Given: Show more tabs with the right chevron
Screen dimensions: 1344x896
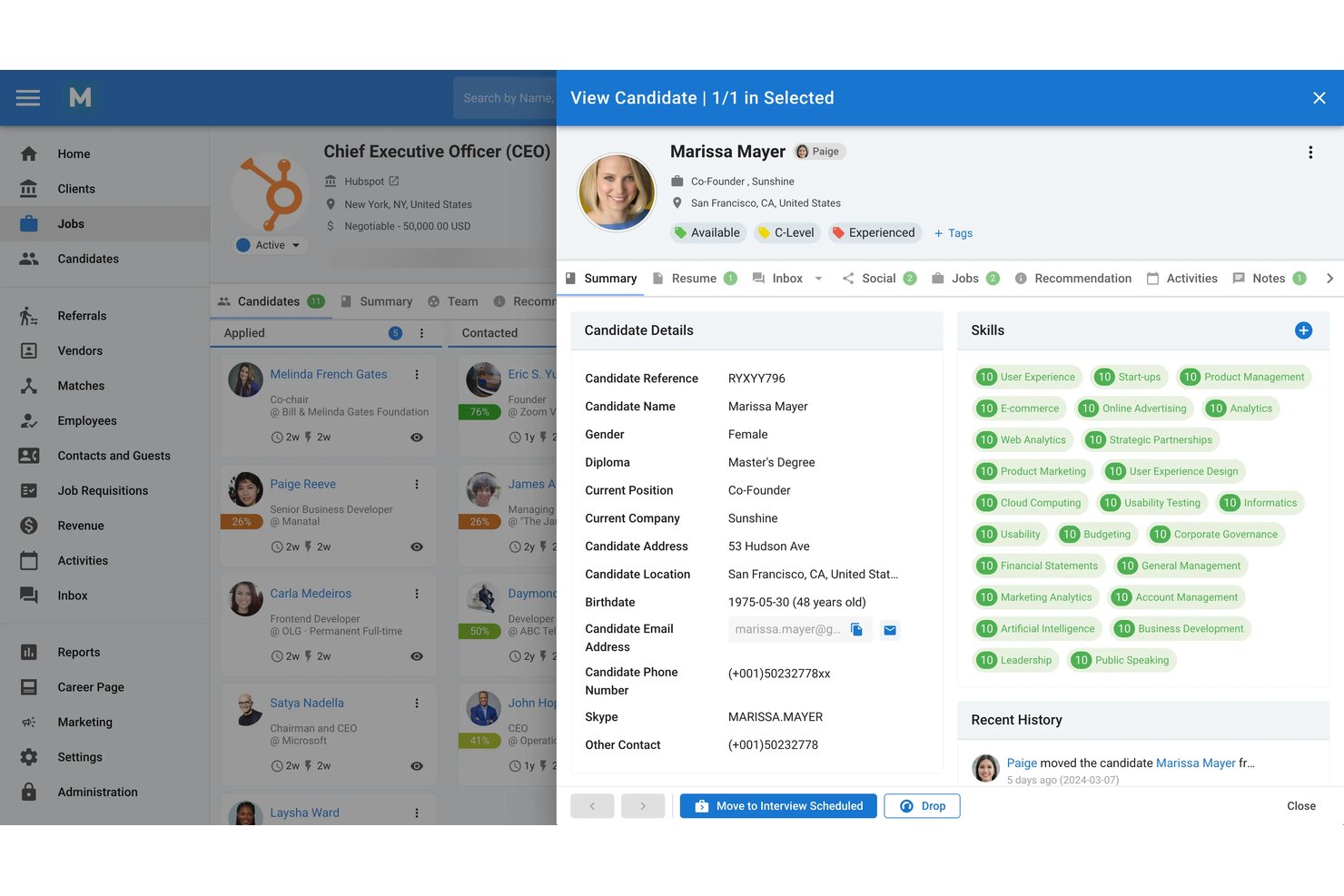Looking at the screenshot, I should [x=1329, y=279].
